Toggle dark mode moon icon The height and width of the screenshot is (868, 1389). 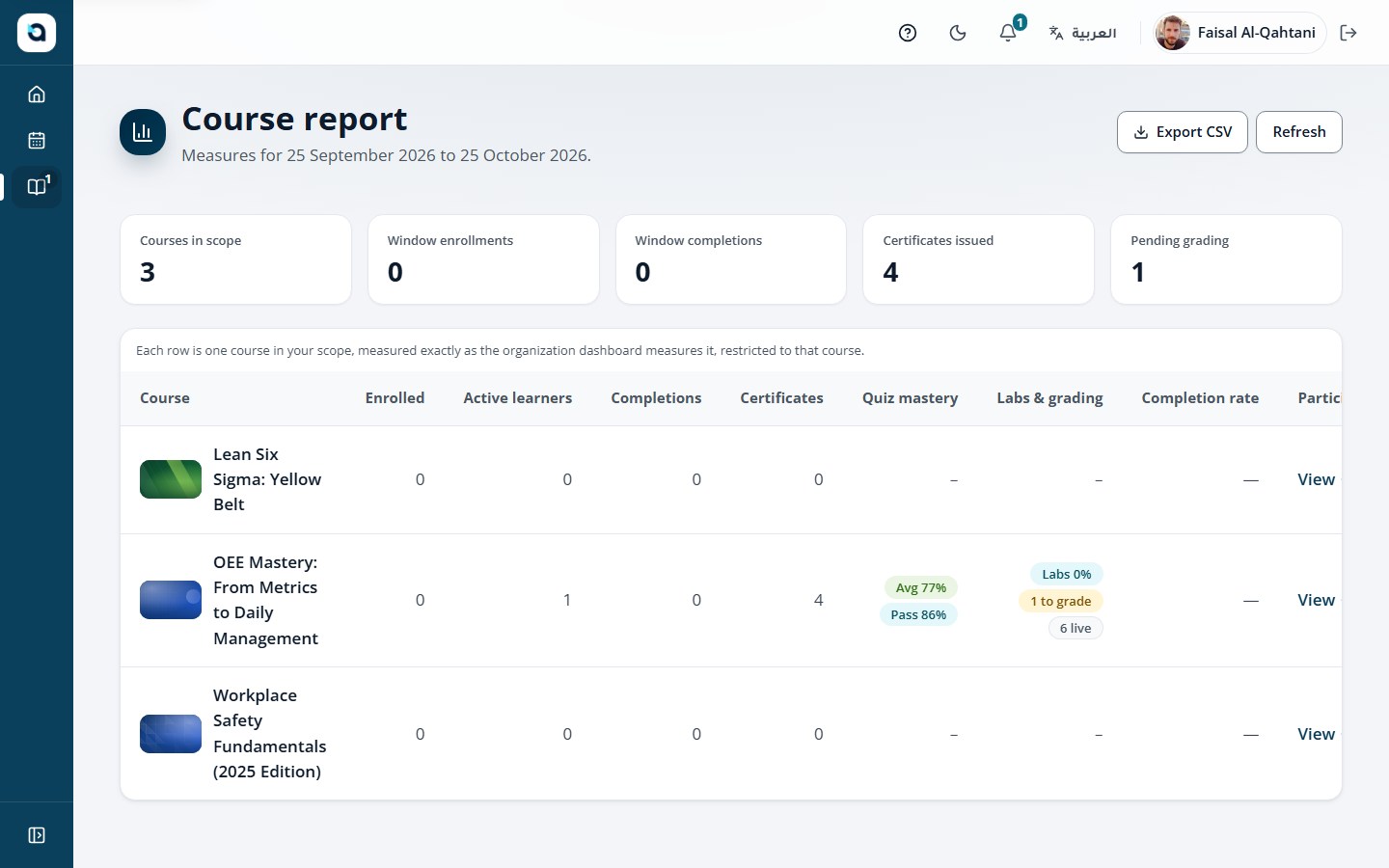tap(958, 33)
